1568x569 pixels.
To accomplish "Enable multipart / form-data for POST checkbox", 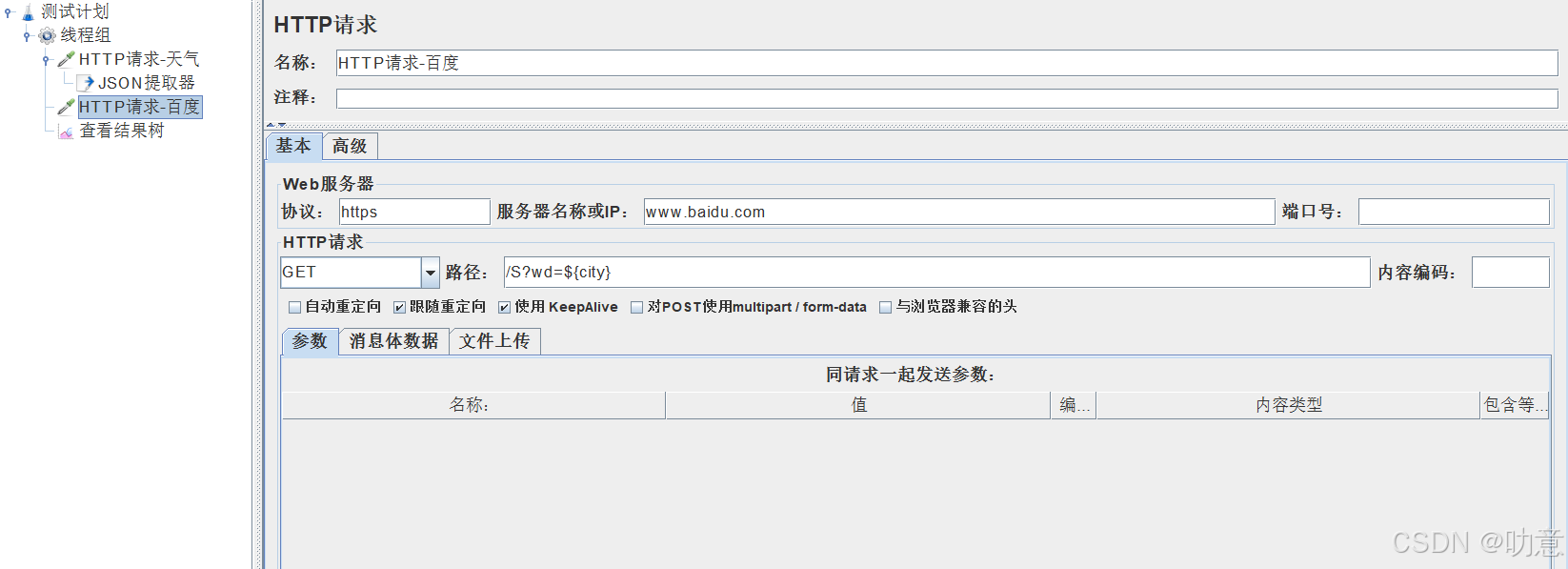I will [636, 307].
